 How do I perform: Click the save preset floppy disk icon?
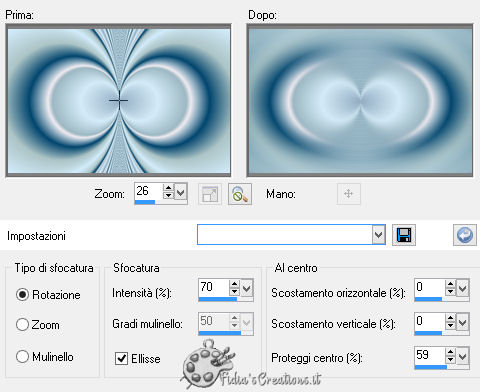(404, 235)
